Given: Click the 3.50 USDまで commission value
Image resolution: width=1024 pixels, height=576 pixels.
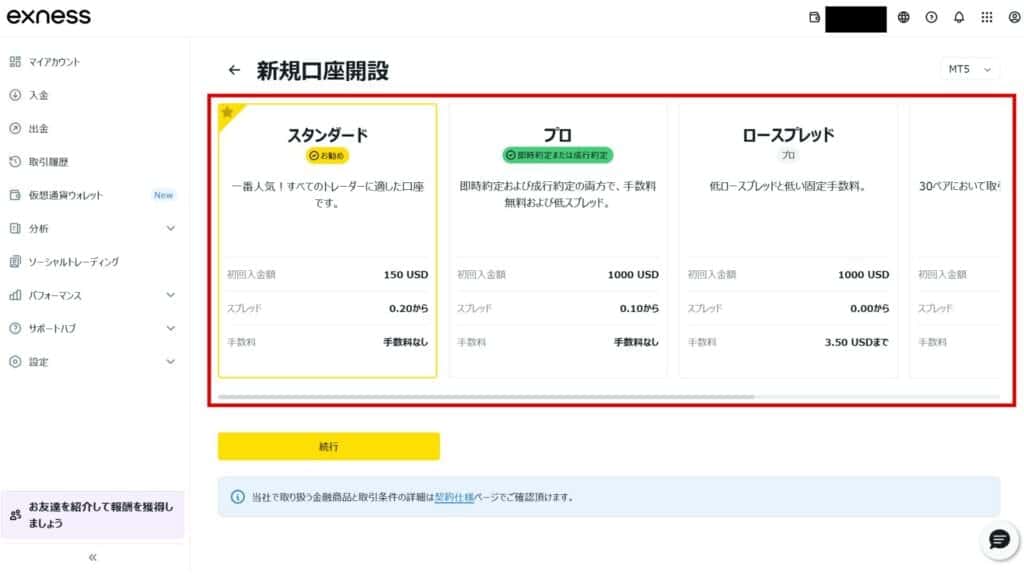Looking at the screenshot, I should tap(857, 342).
